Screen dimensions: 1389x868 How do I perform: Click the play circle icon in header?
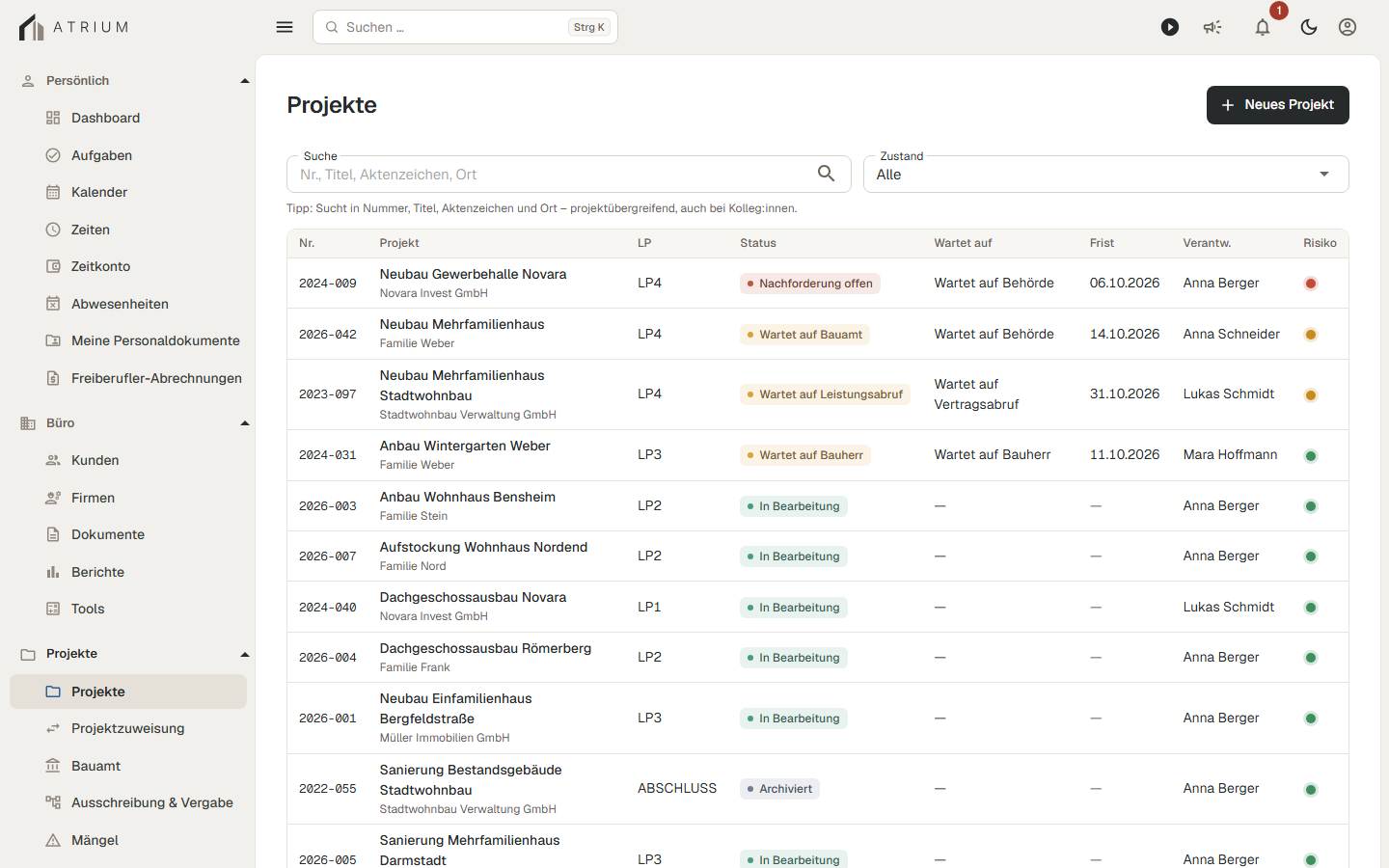click(x=1170, y=27)
